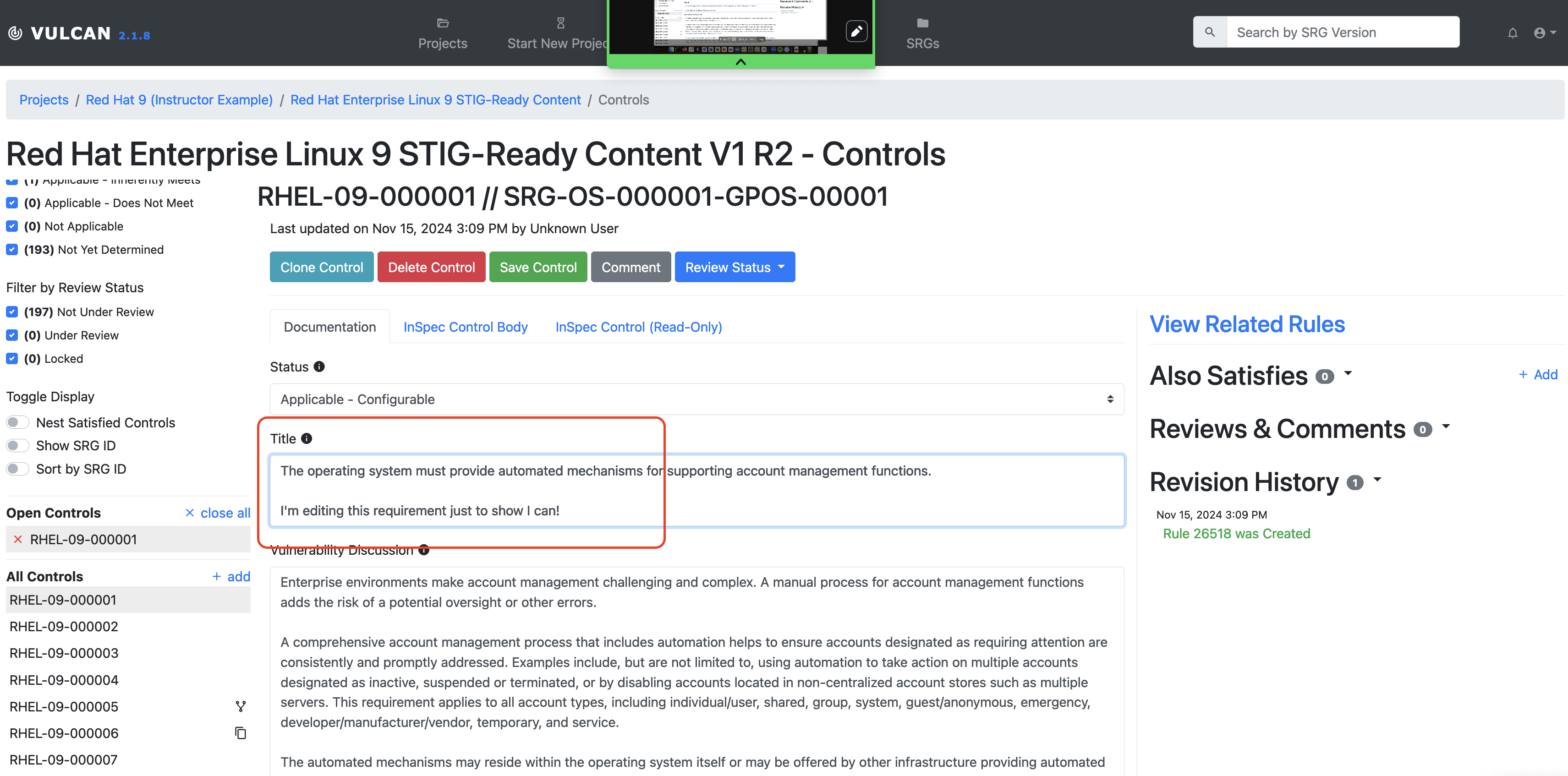
Task: Toggle Nest Satisfied Controls switch
Action: pyautogui.click(x=18, y=422)
